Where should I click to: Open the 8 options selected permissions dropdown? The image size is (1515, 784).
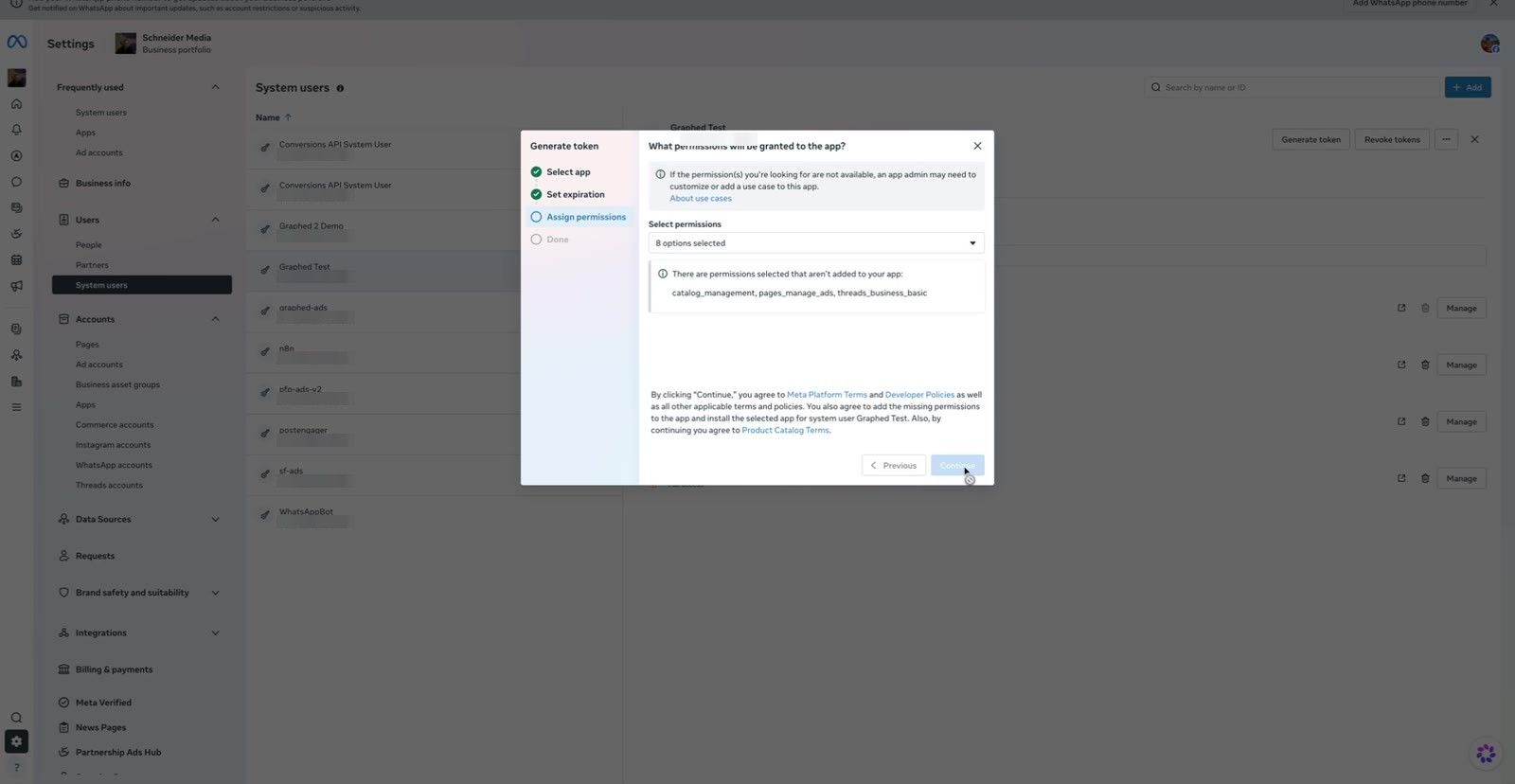(x=816, y=243)
